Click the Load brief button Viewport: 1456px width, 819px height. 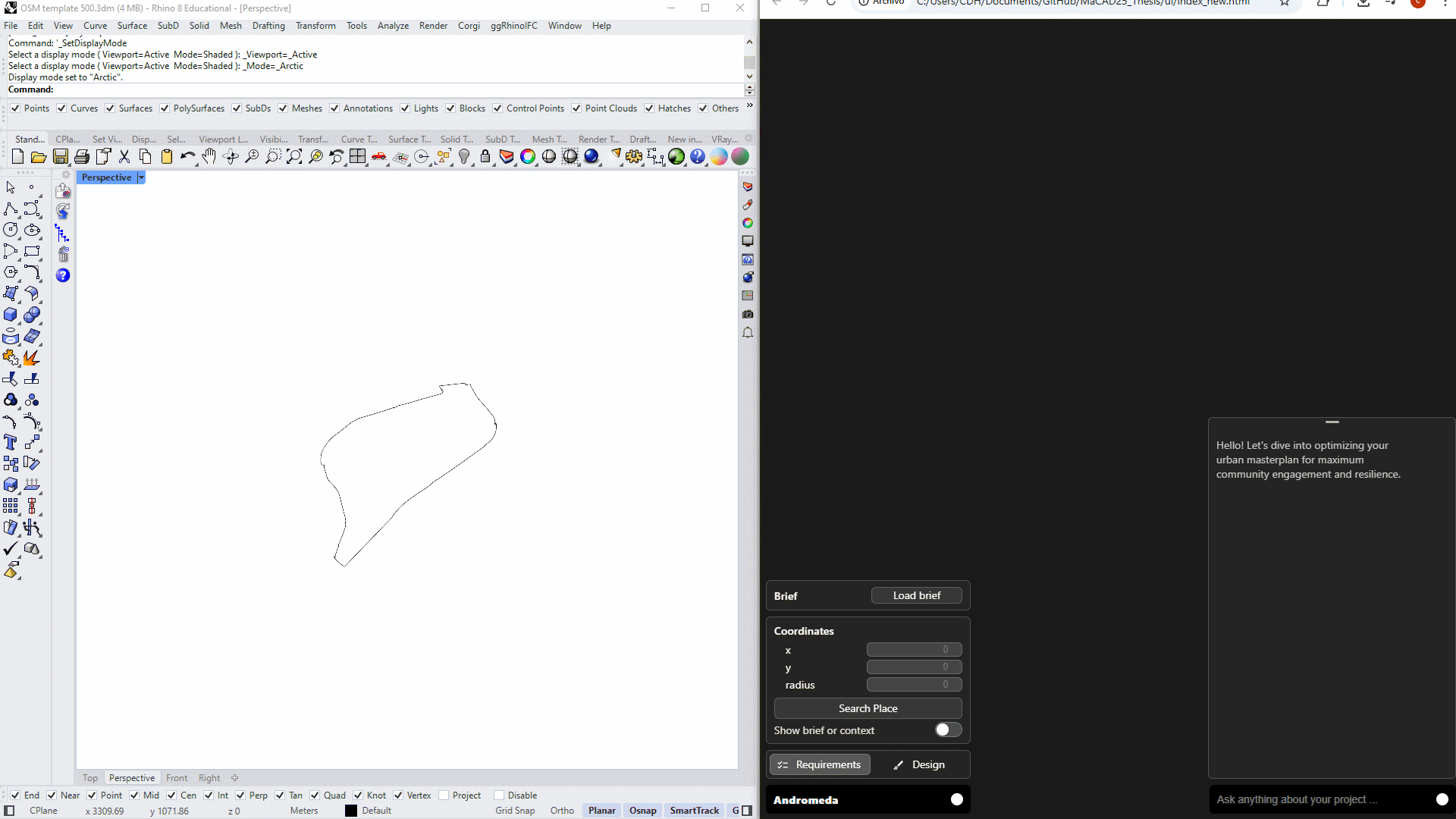tap(916, 595)
